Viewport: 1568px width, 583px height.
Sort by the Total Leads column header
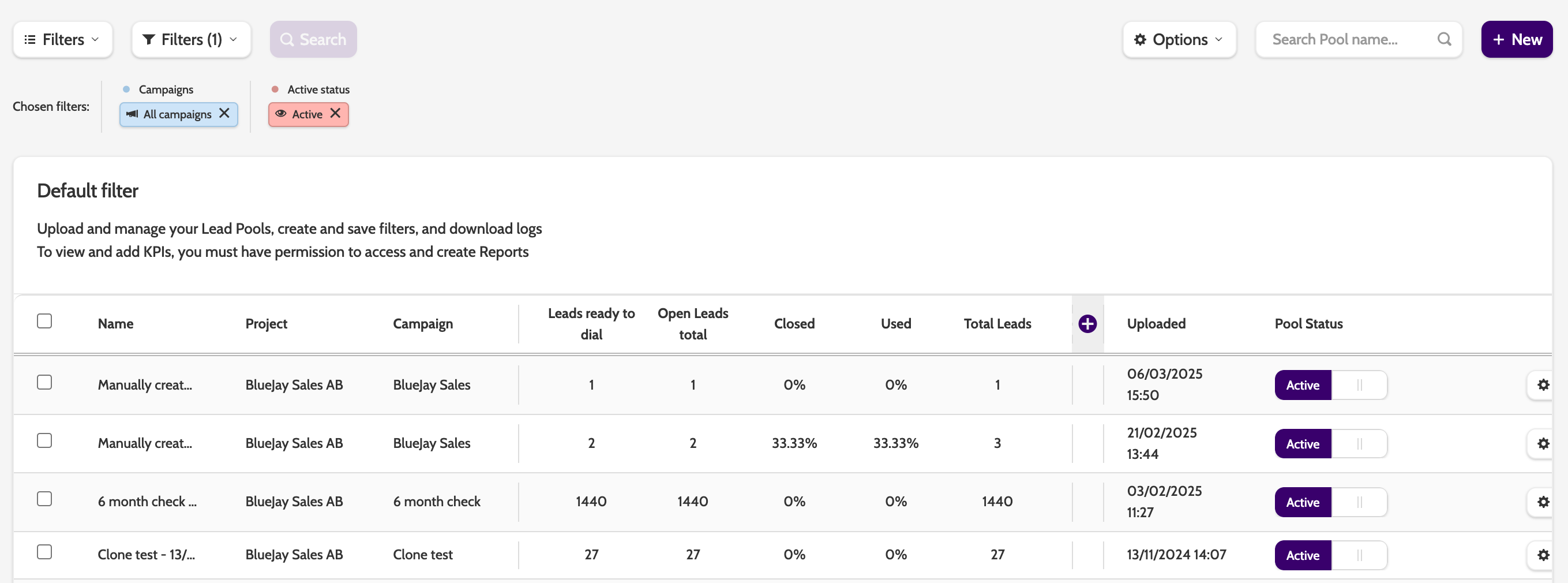997,323
